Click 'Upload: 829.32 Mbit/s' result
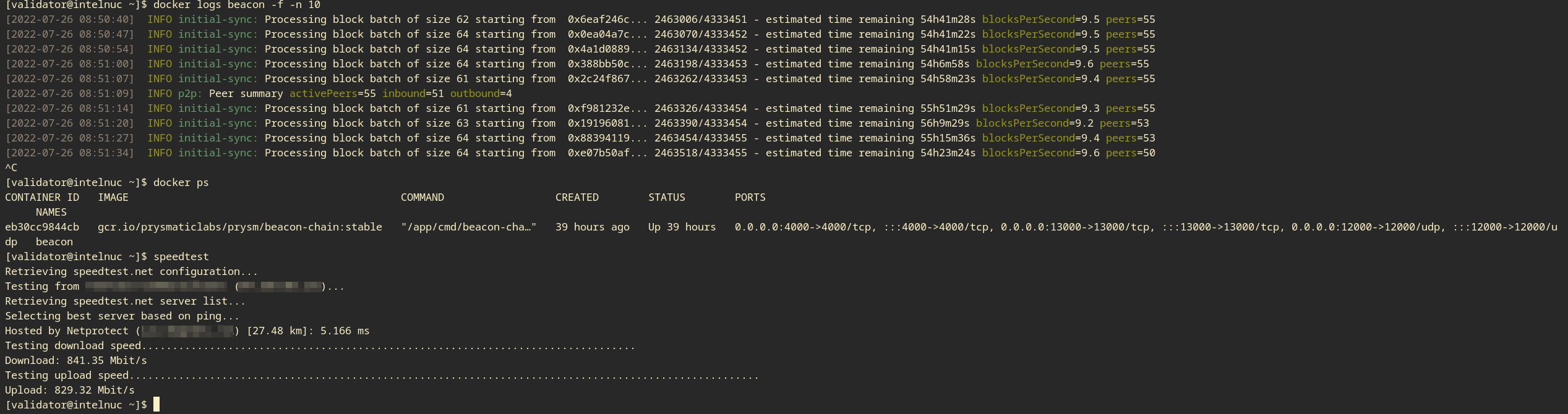The width and height of the screenshot is (1568, 414). click(x=70, y=391)
